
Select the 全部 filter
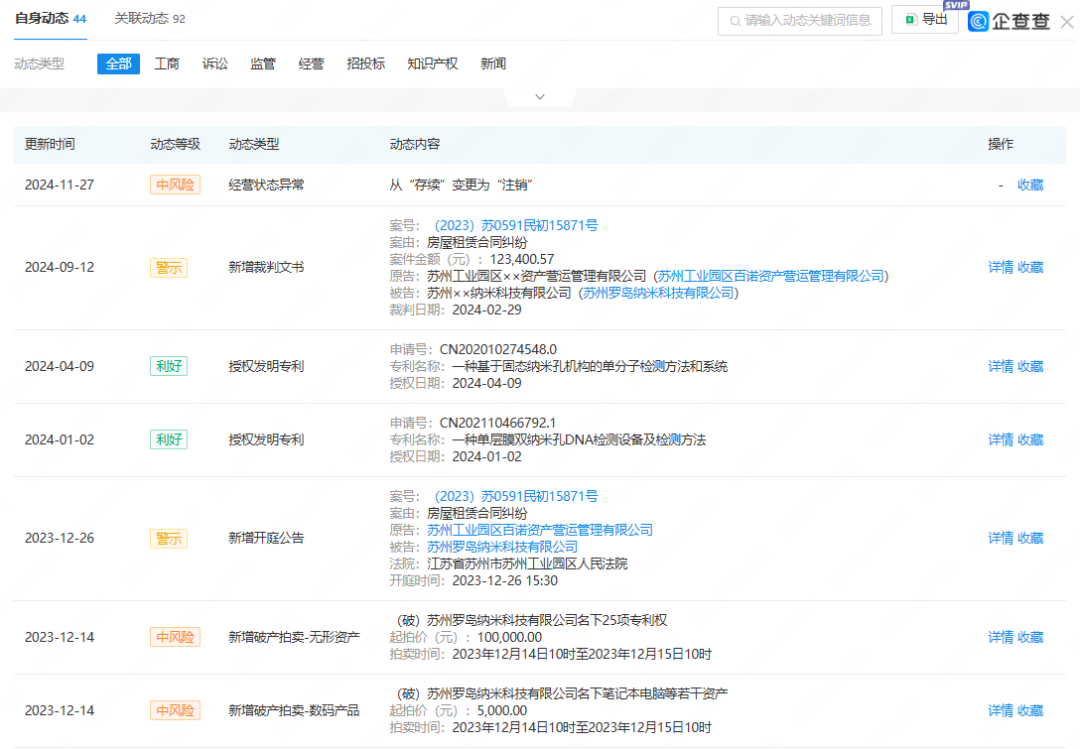click(118, 63)
